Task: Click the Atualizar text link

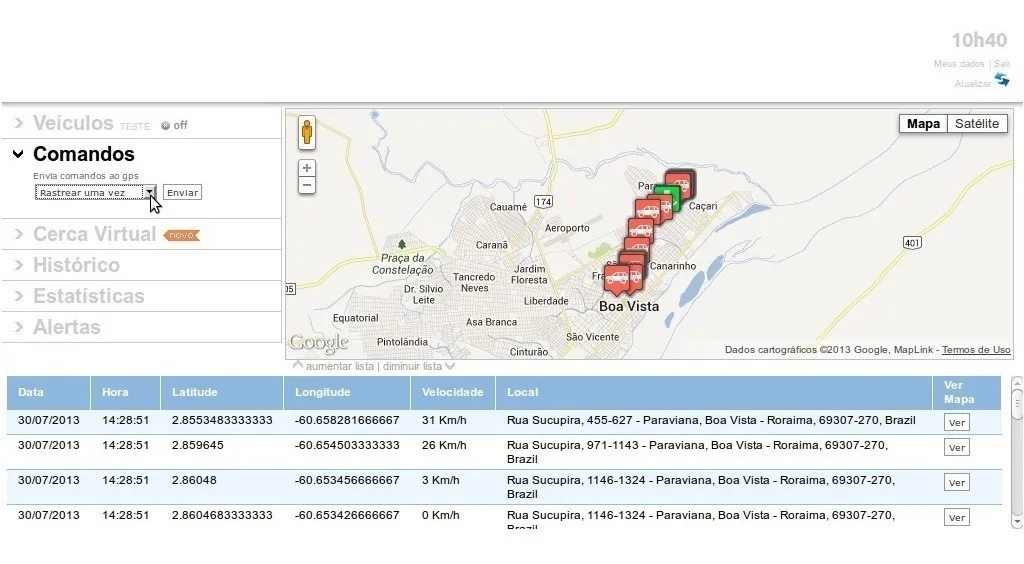Action: pos(972,84)
